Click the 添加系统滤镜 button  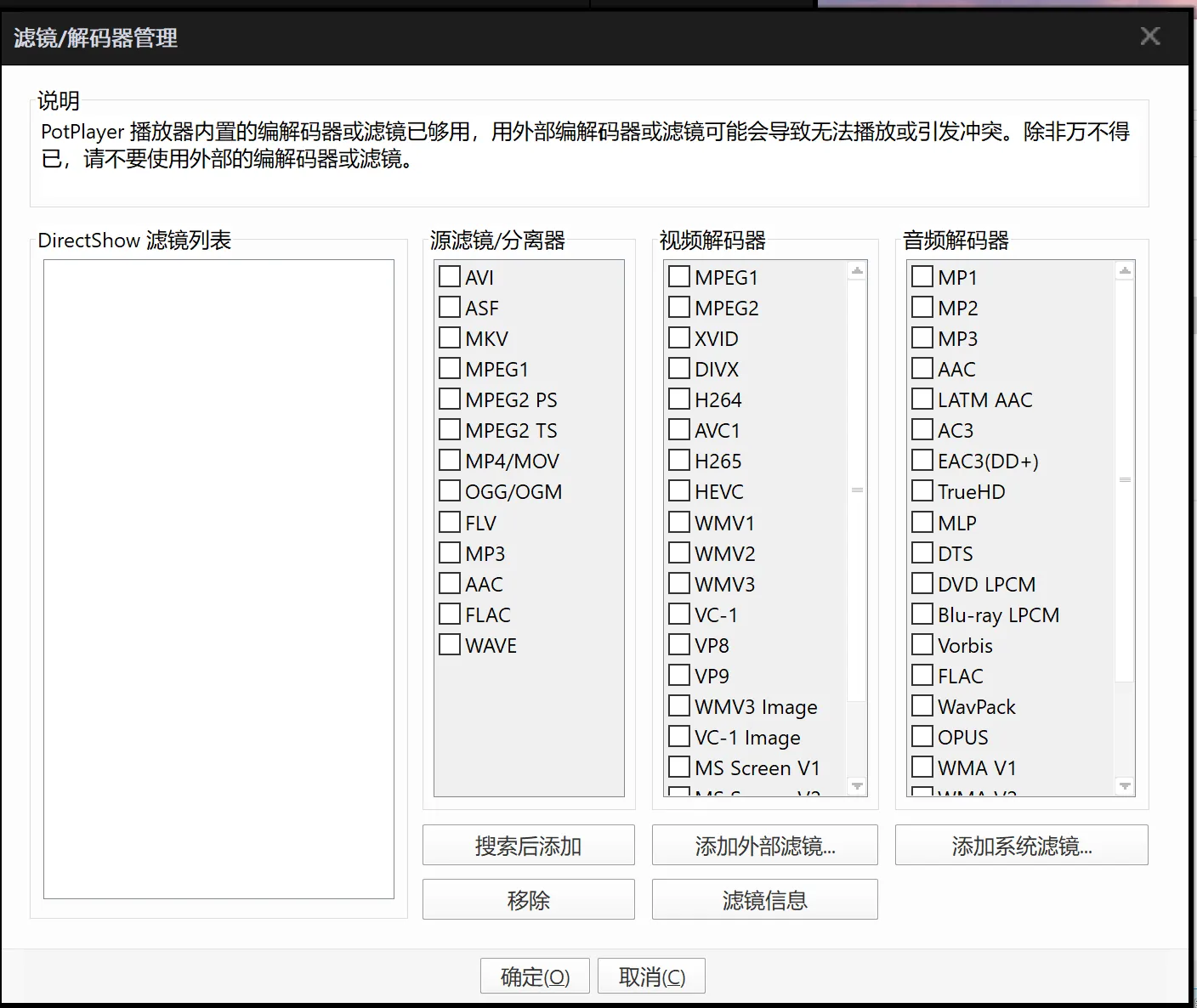click(1021, 845)
